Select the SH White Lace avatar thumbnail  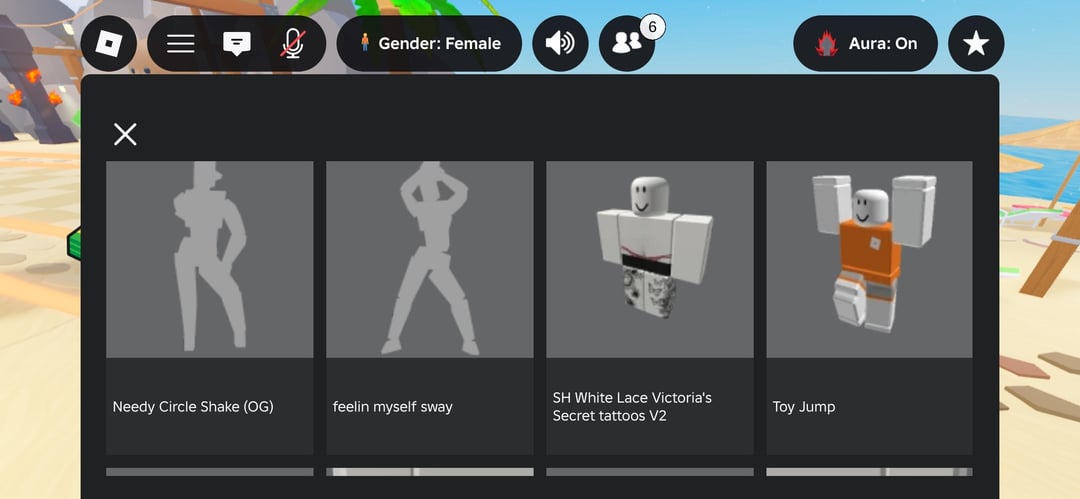(x=649, y=259)
